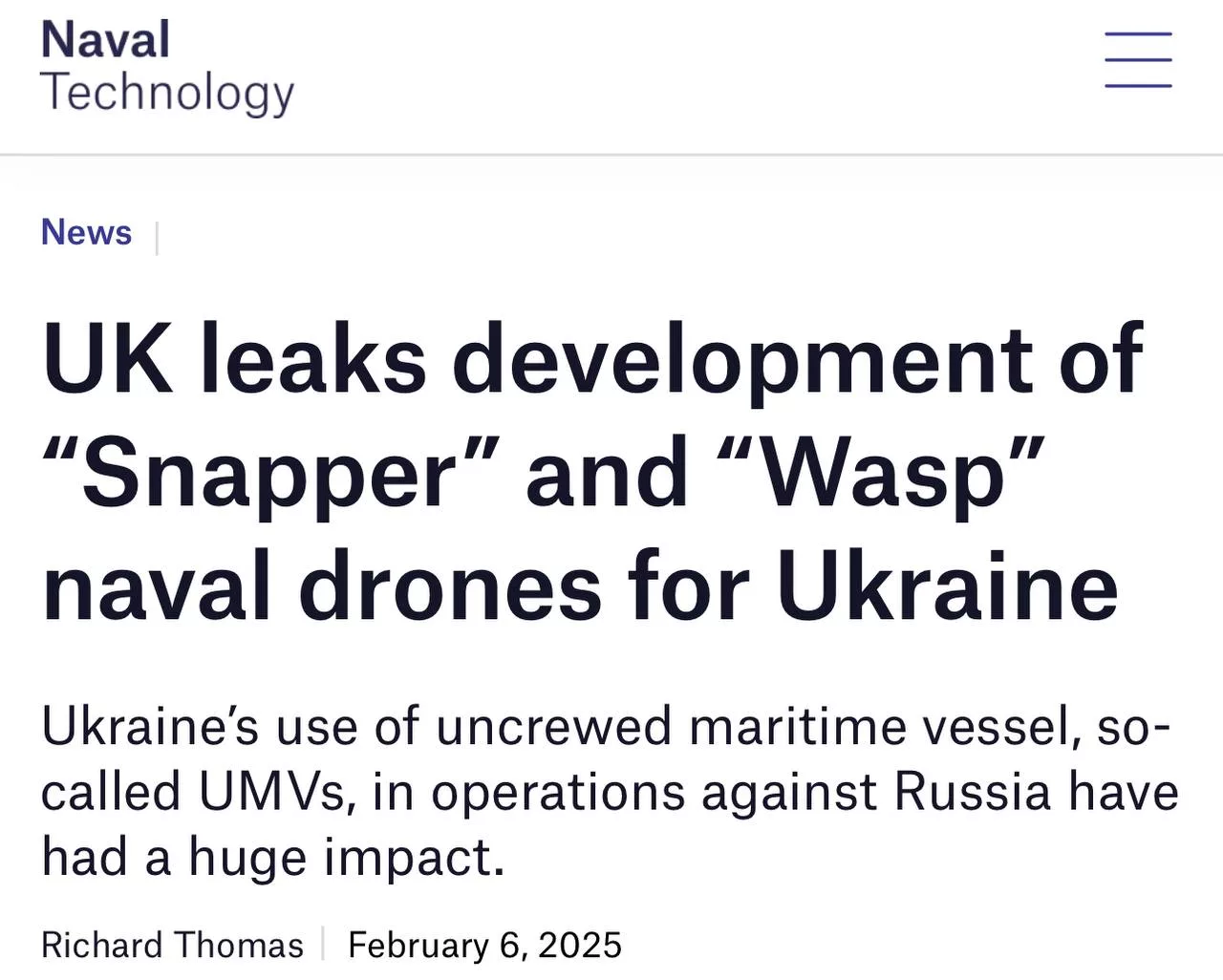
Task: Click "Ukraine's" starting the summary
Action: click(x=150, y=727)
